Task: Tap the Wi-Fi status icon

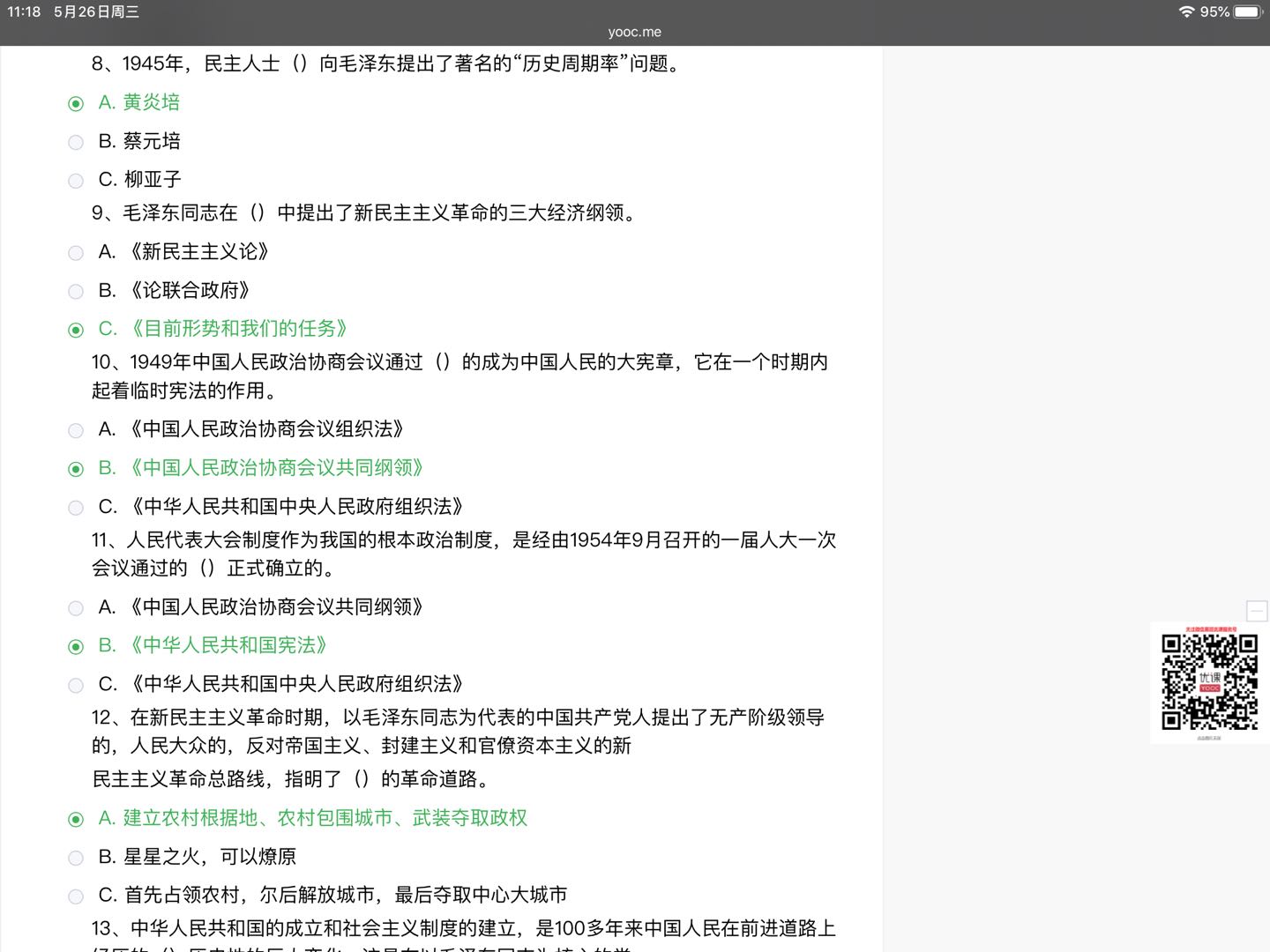Action: point(1186,11)
